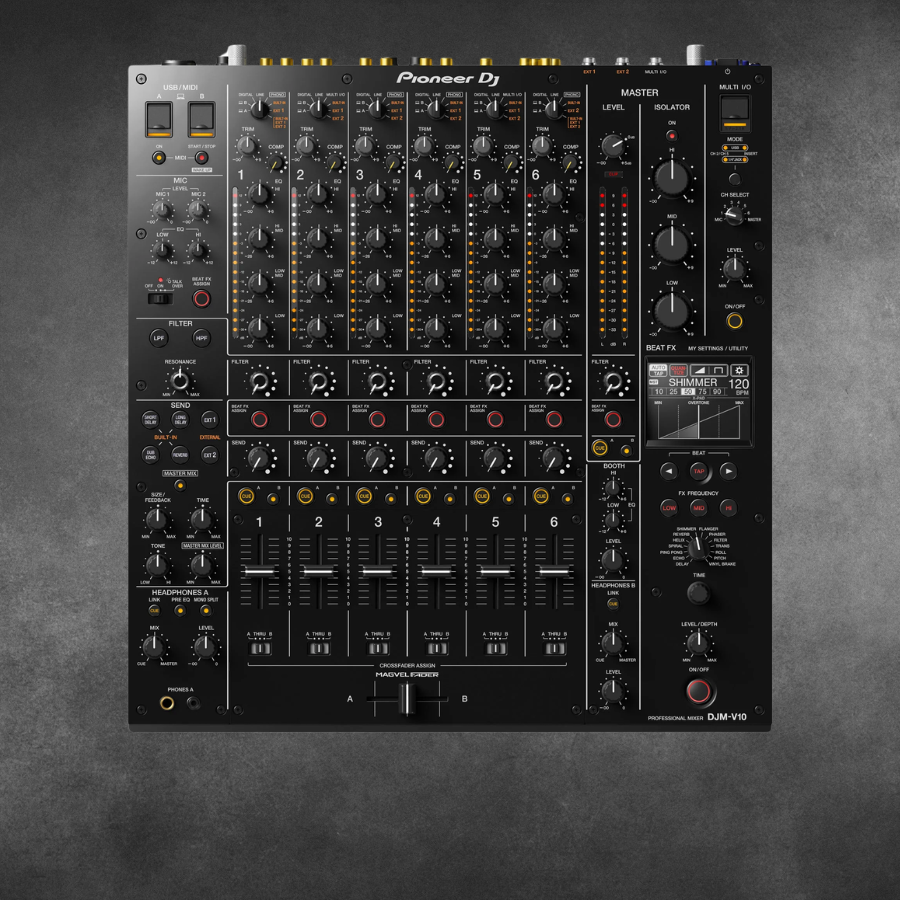Toggle Headphones A MONO SPLIT button
900x900 pixels.
coord(205,610)
